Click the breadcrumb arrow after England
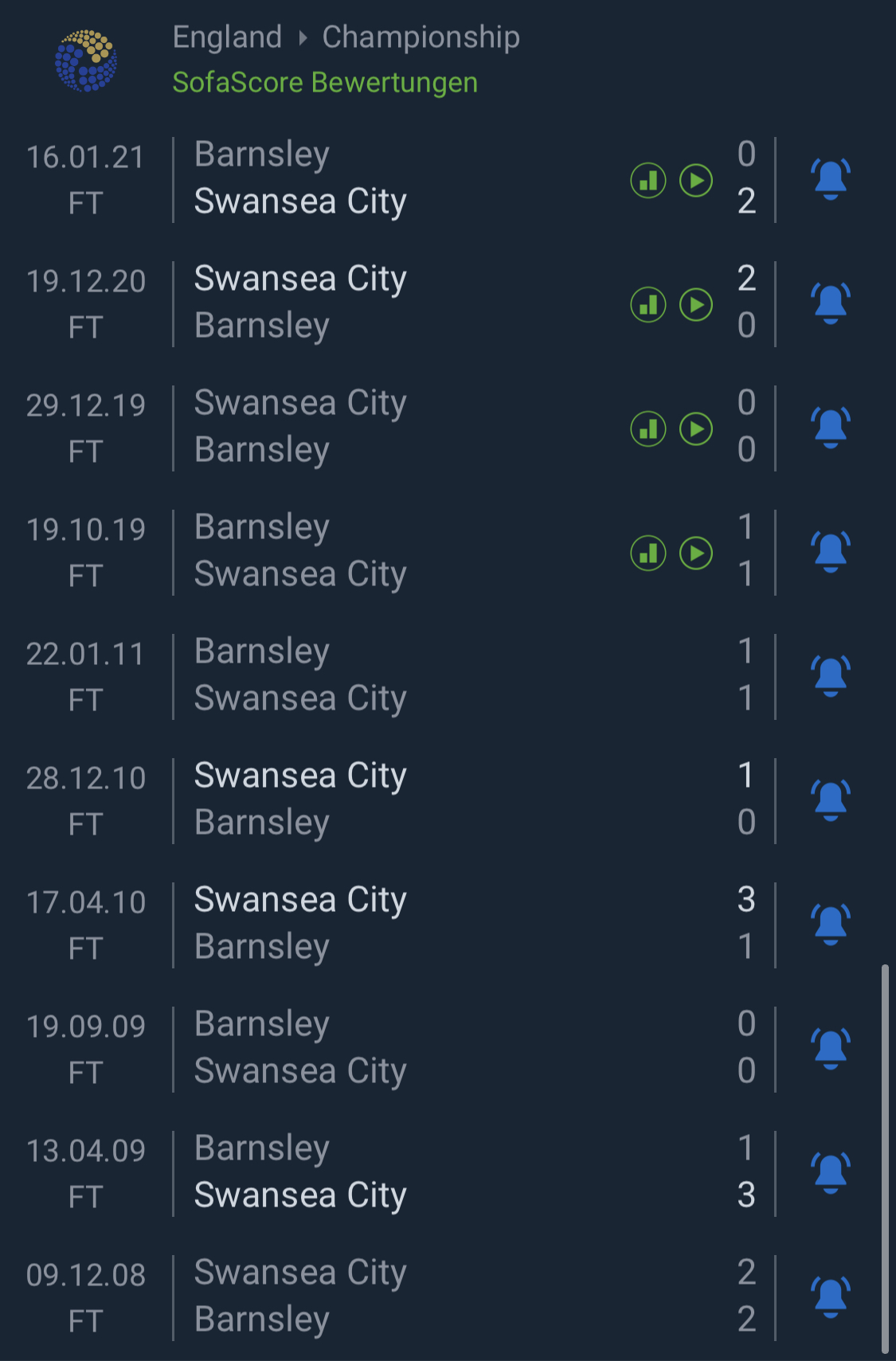Viewport: 896px width, 1361px height. point(303,37)
